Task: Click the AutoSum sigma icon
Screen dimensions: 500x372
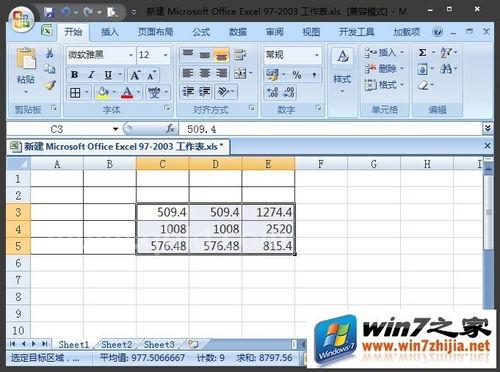Action: coord(422,53)
